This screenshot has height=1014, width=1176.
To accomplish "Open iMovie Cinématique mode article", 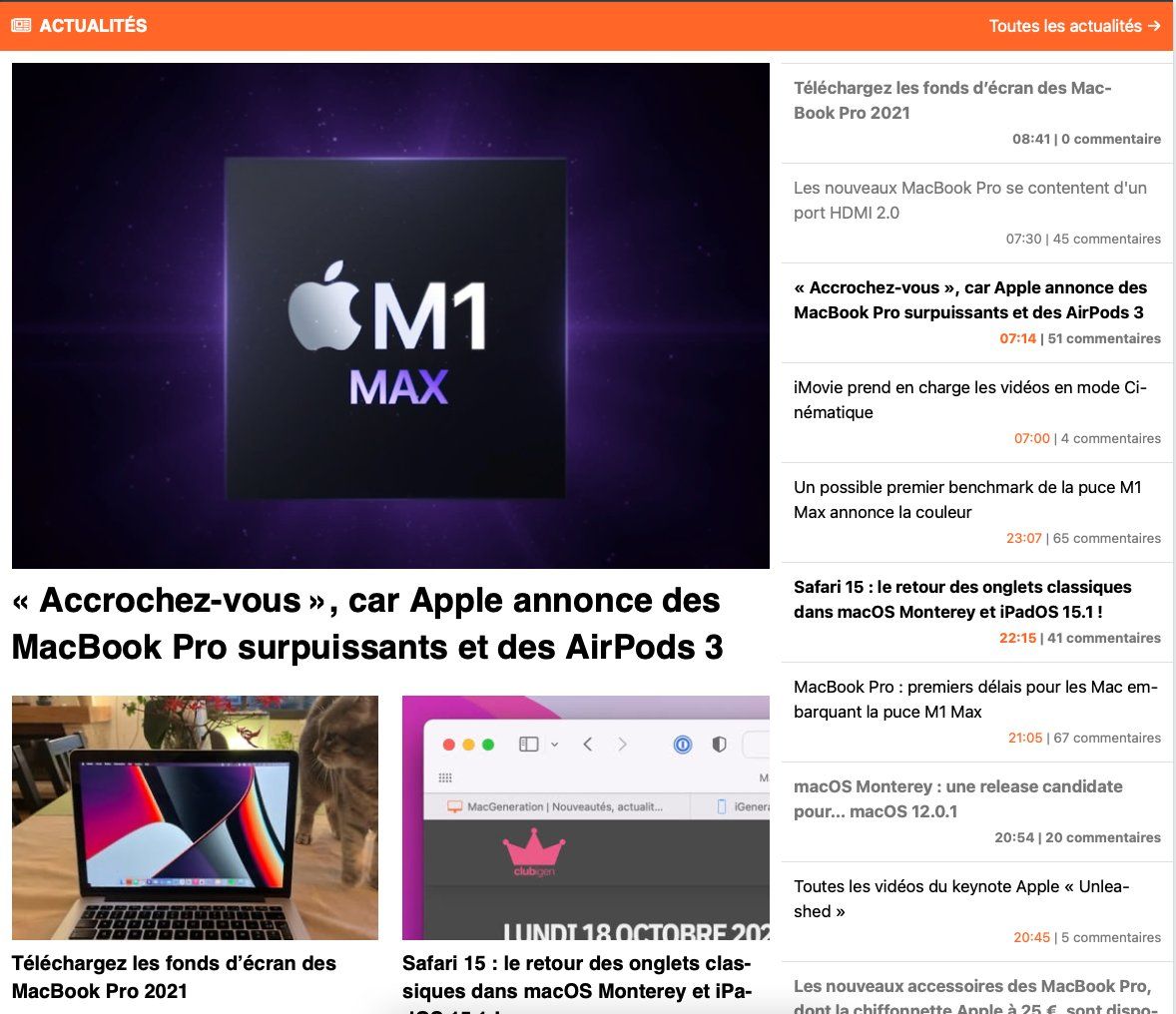I will (x=969, y=399).
